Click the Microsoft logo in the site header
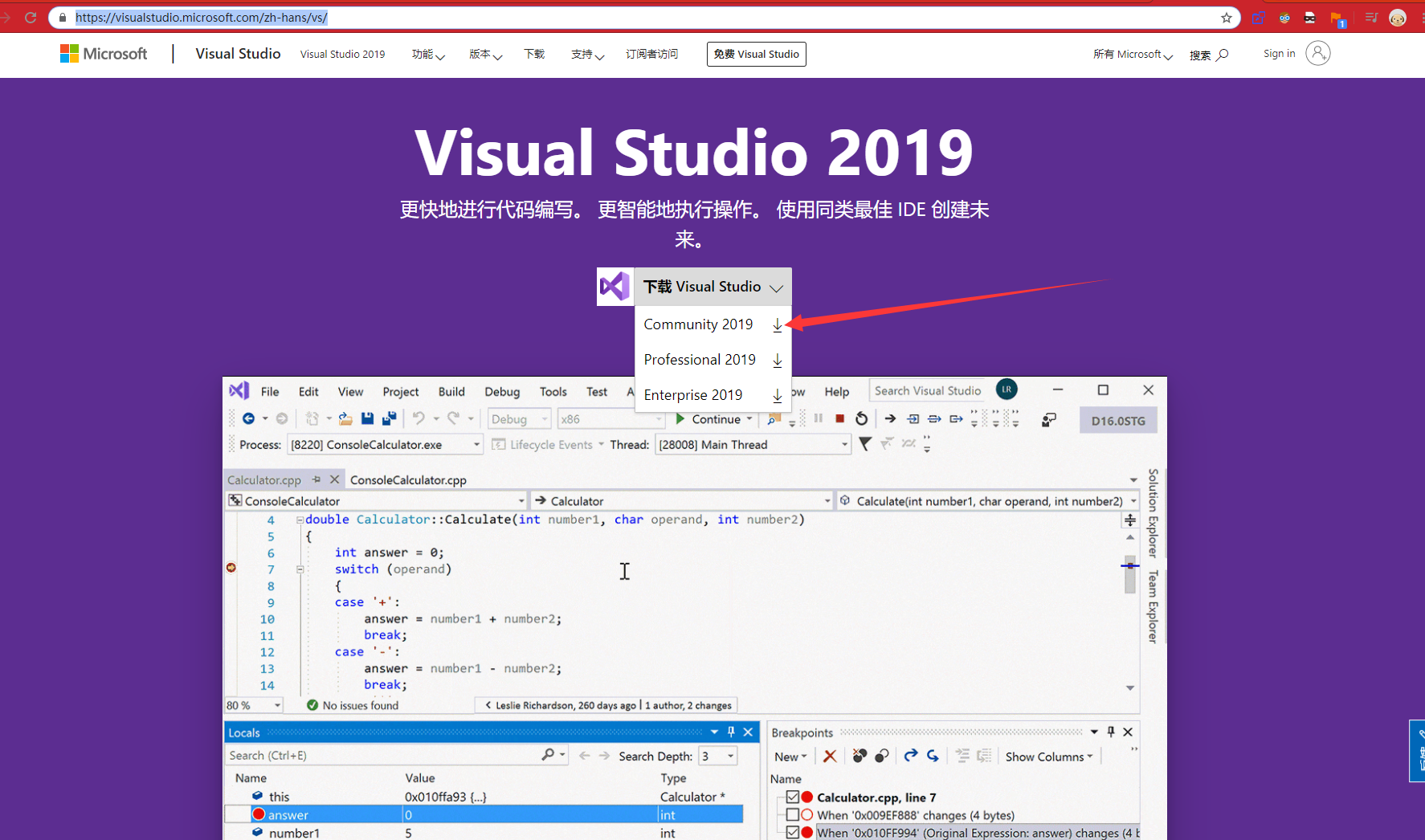Viewport: 1425px width, 840px height. point(104,54)
